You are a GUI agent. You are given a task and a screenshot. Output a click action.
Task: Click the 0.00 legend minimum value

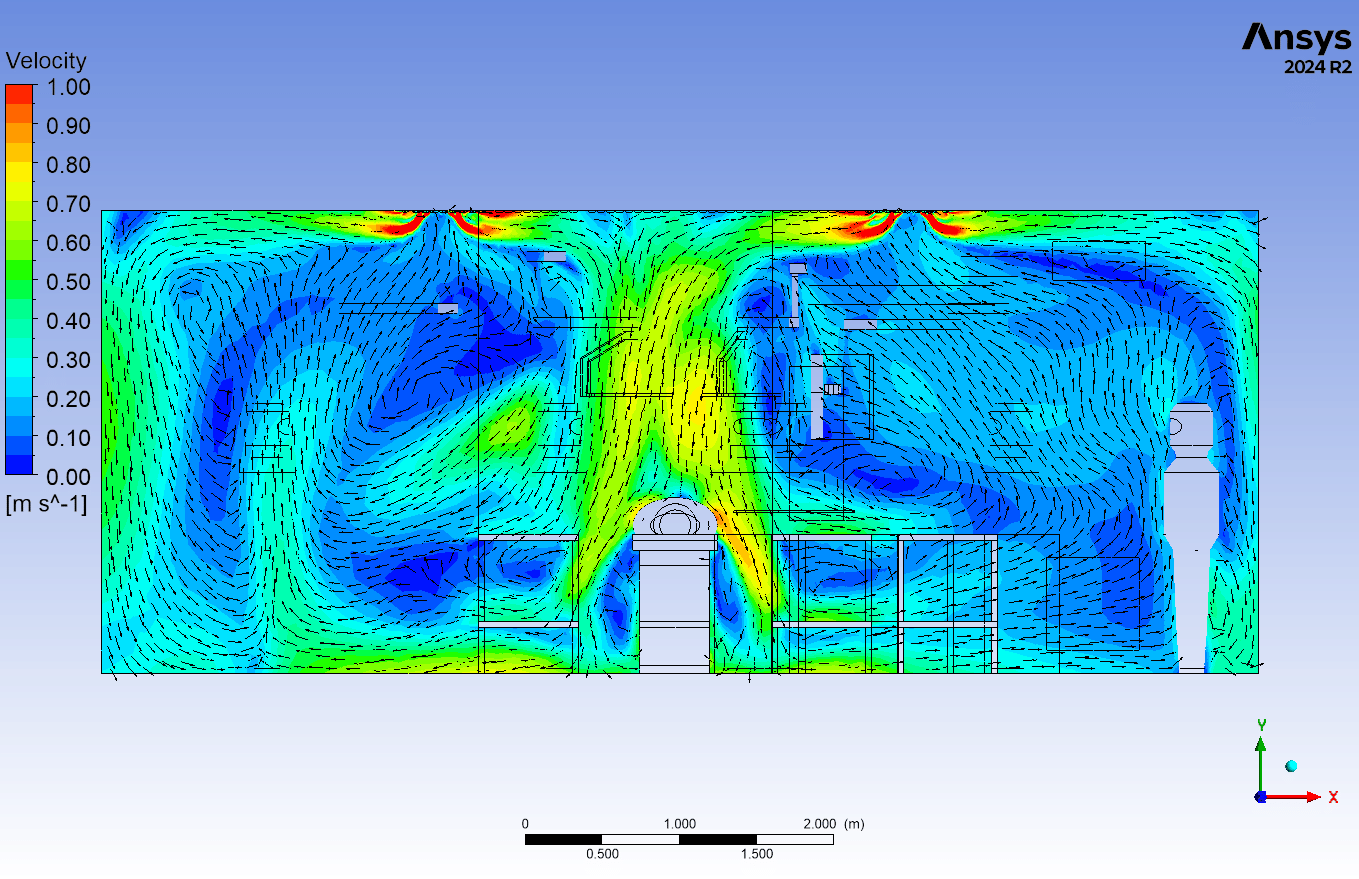[x=68, y=476]
